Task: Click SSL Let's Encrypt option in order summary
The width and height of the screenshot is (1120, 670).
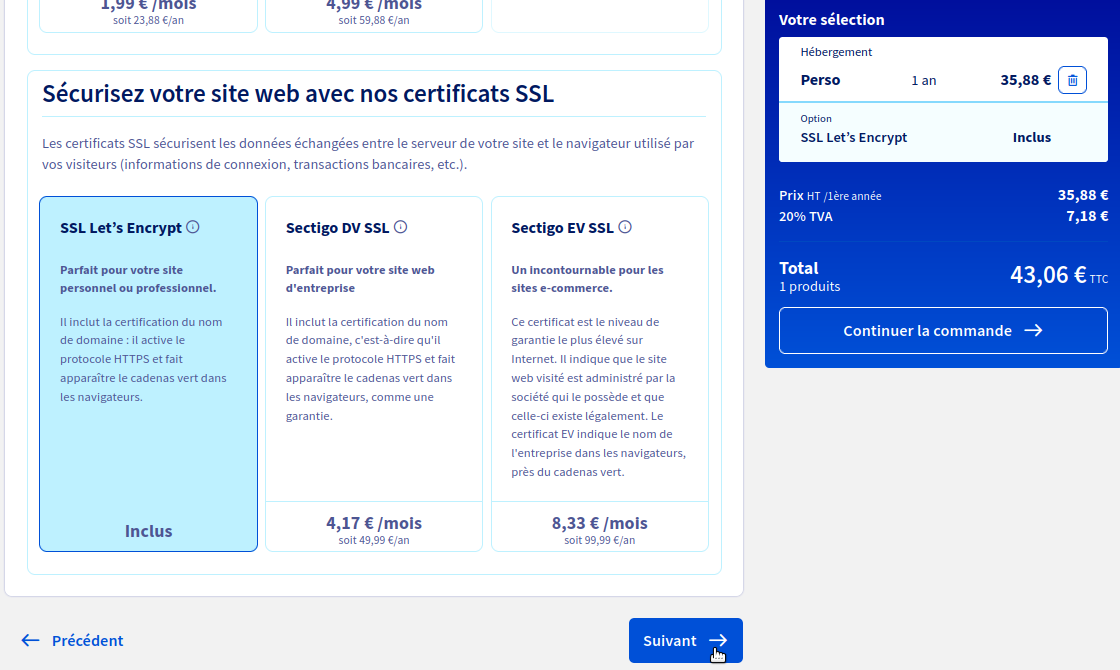Action: (853, 137)
